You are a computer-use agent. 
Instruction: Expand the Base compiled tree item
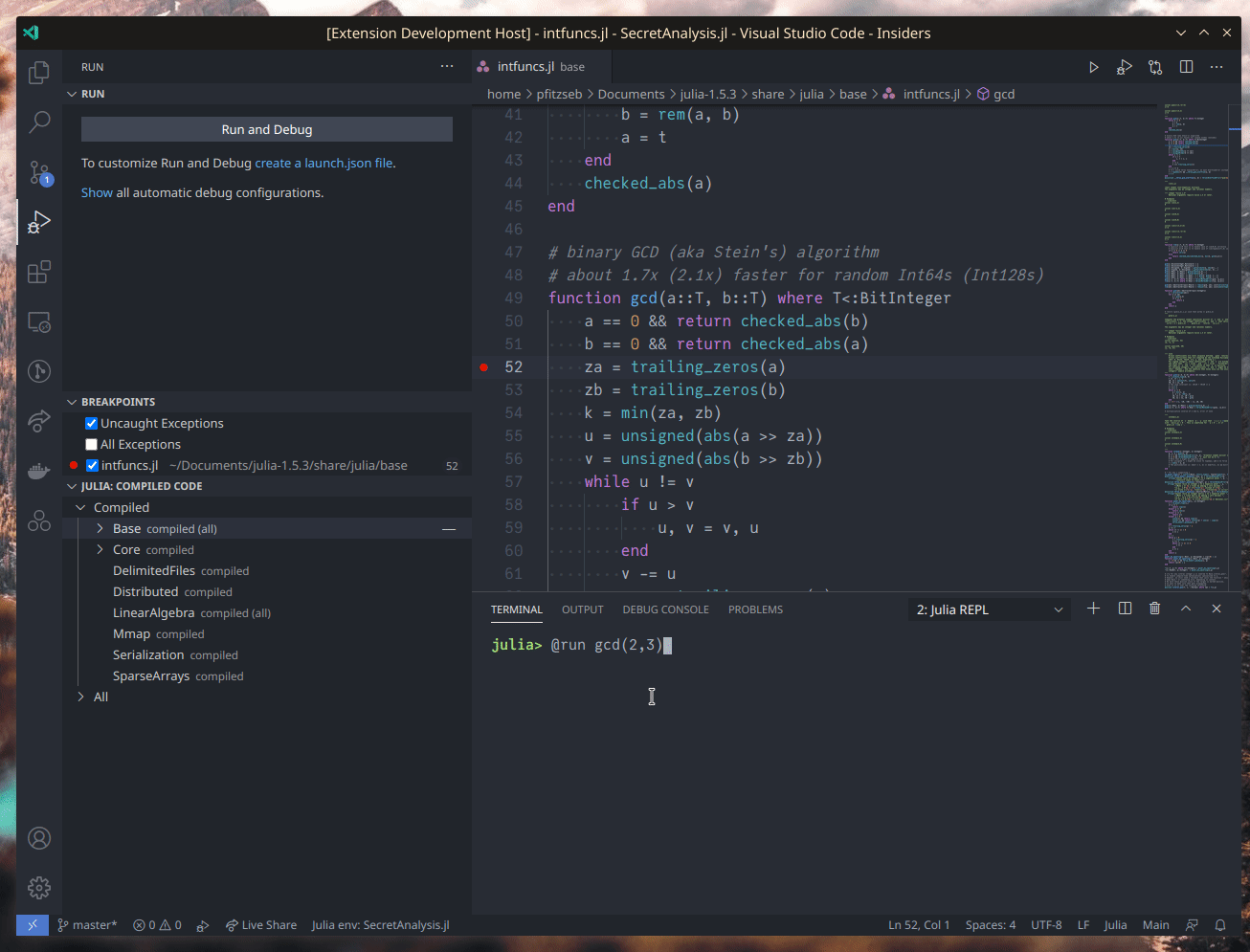click(x=101, y=528)
